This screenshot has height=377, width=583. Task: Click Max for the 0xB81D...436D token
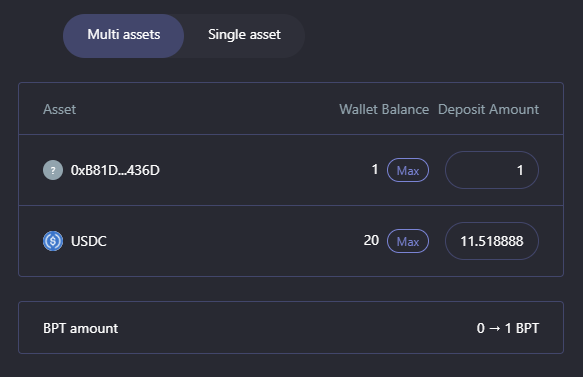(408, 170)
